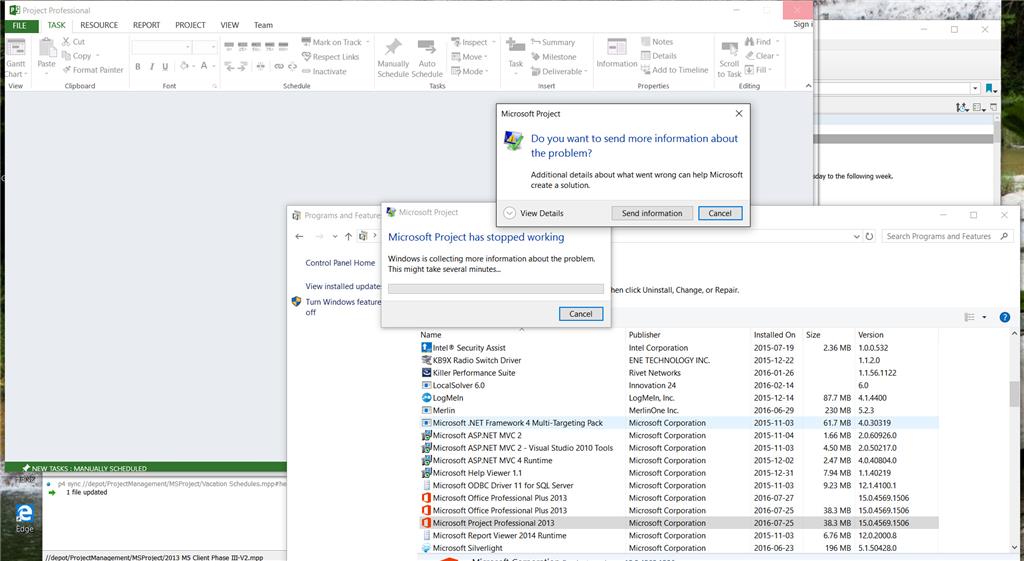This screenshot has height=561, width=1024.
Task: Click the help icon in Programs and Features
Action: point(1004,317)
